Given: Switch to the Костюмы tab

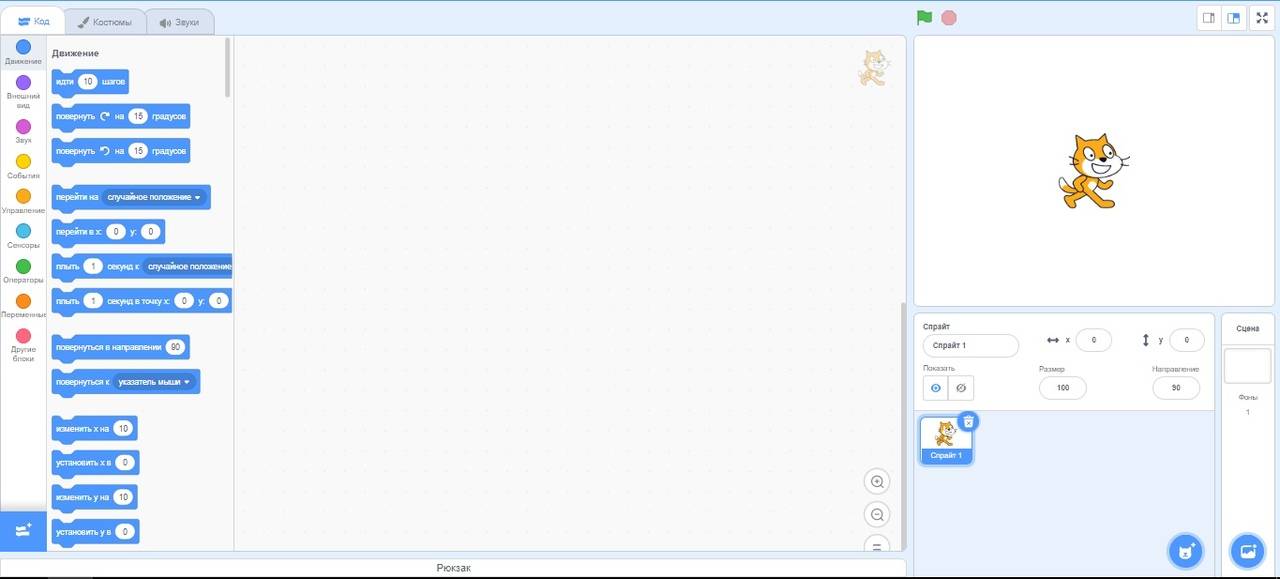Looking at the screenshot, I should [x=105, y=22].
